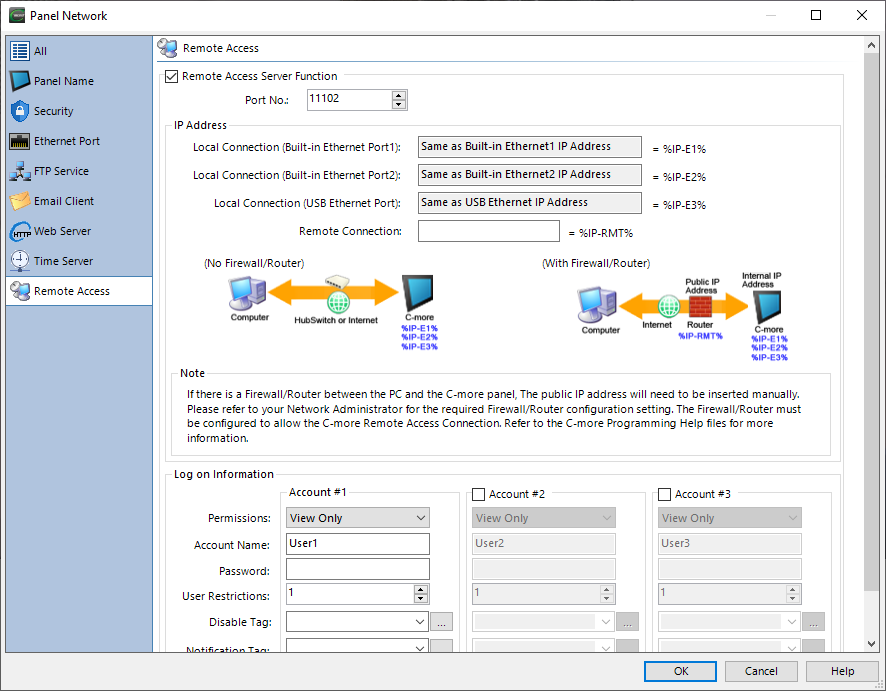Click the All list icon in sidebar
Image resolution: width=886 pixels, height=691 pixels.
[x=20, y=51]
